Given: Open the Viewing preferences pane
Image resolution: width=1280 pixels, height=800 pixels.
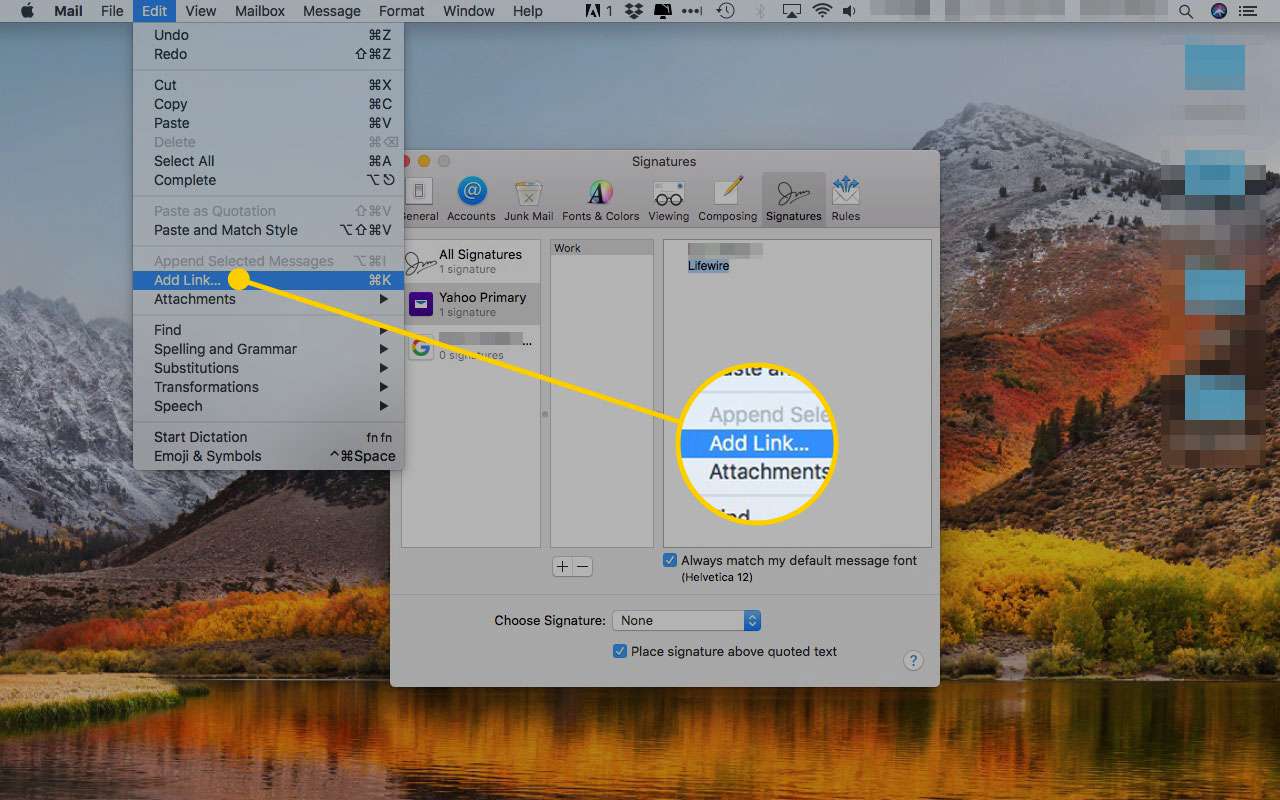Looking at the screenshot, I should pyautogui.click(x=668, y=199).
